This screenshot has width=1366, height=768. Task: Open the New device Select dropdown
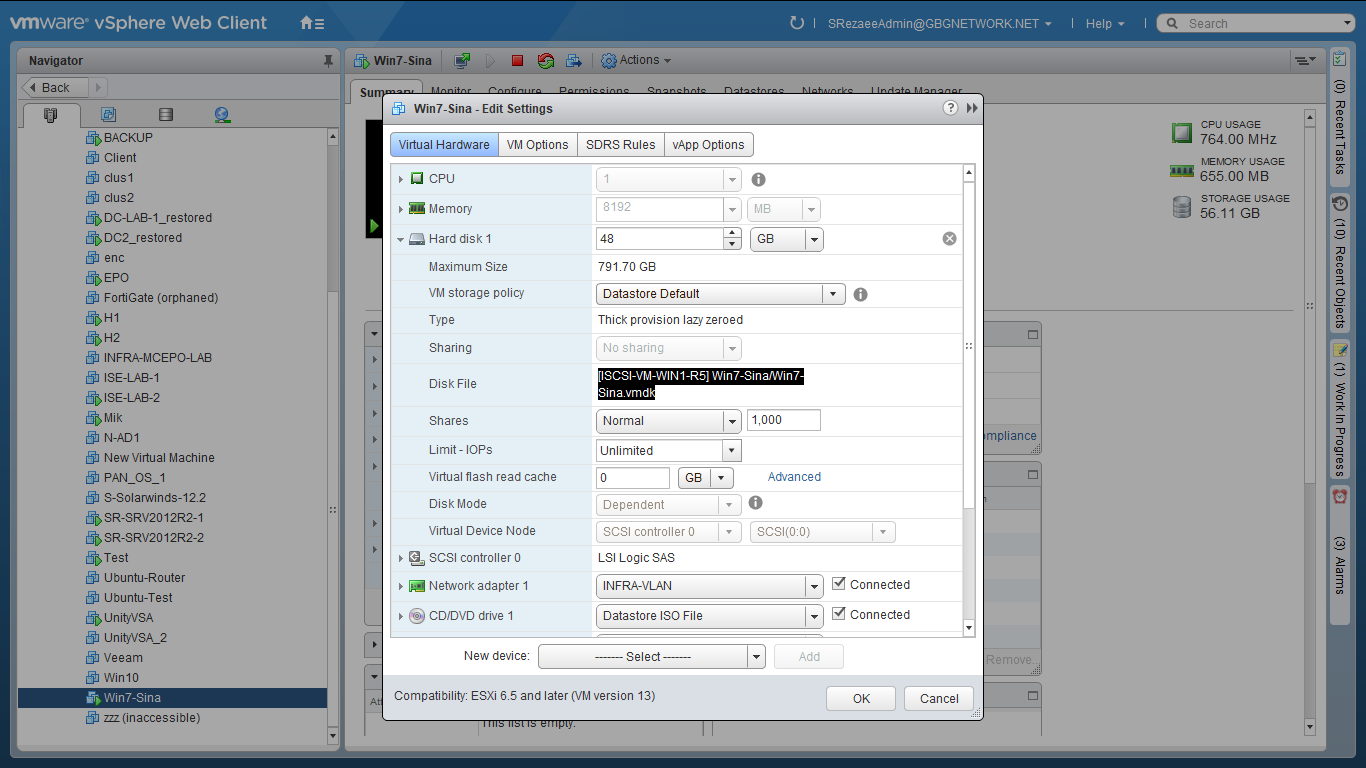coord(652,657)
